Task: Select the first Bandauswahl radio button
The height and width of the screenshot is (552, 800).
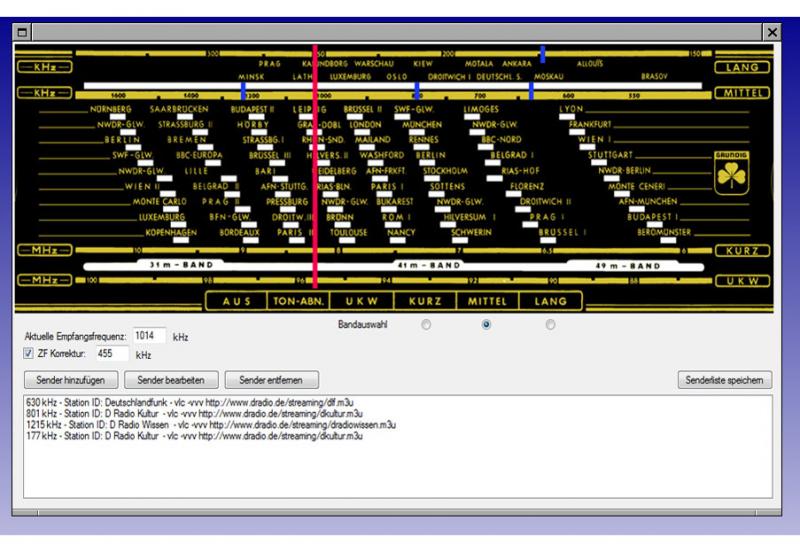Action: pyautogui.click(x=427, y=325)
